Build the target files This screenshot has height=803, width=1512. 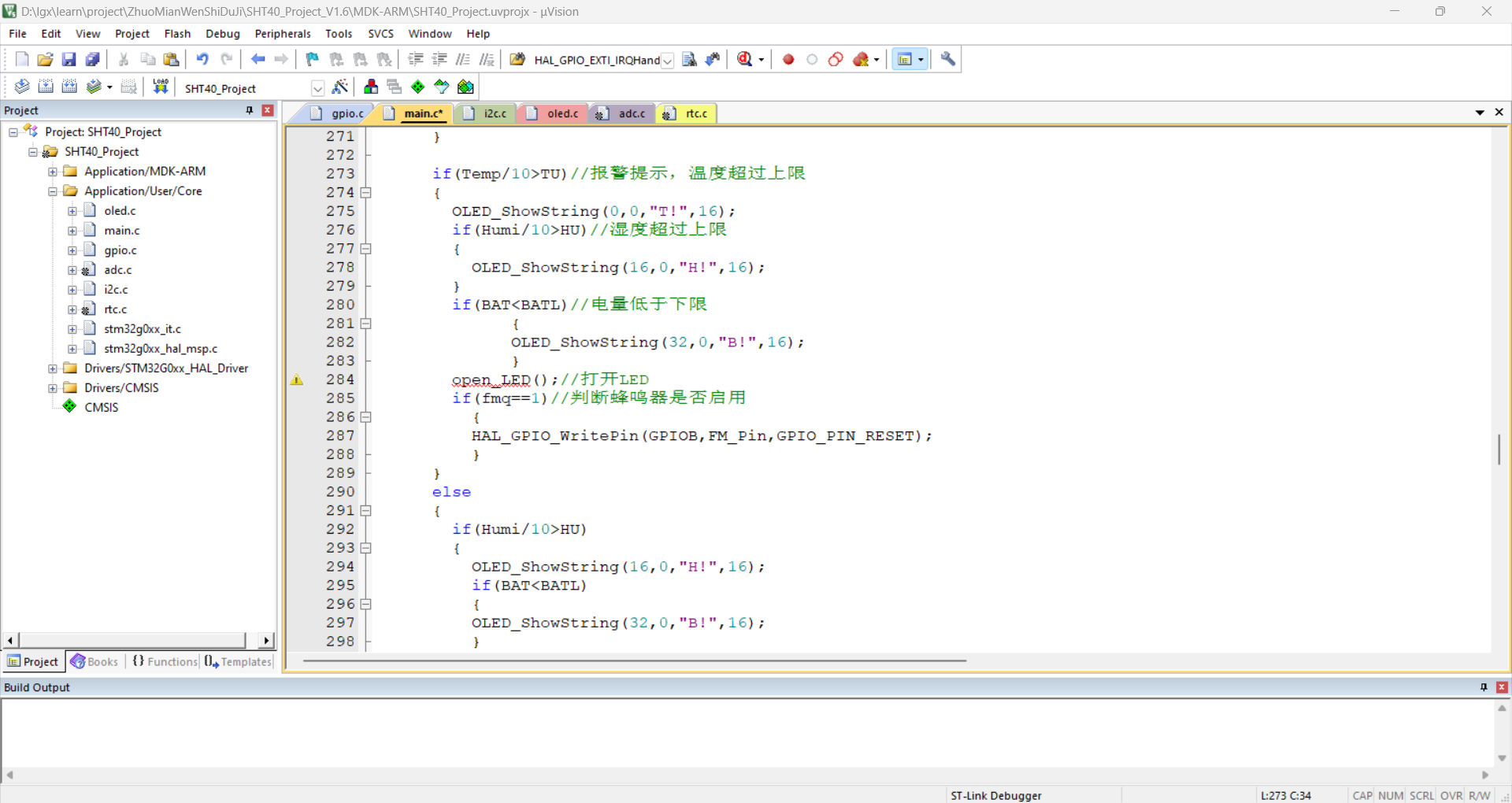[x=46, y=87]
